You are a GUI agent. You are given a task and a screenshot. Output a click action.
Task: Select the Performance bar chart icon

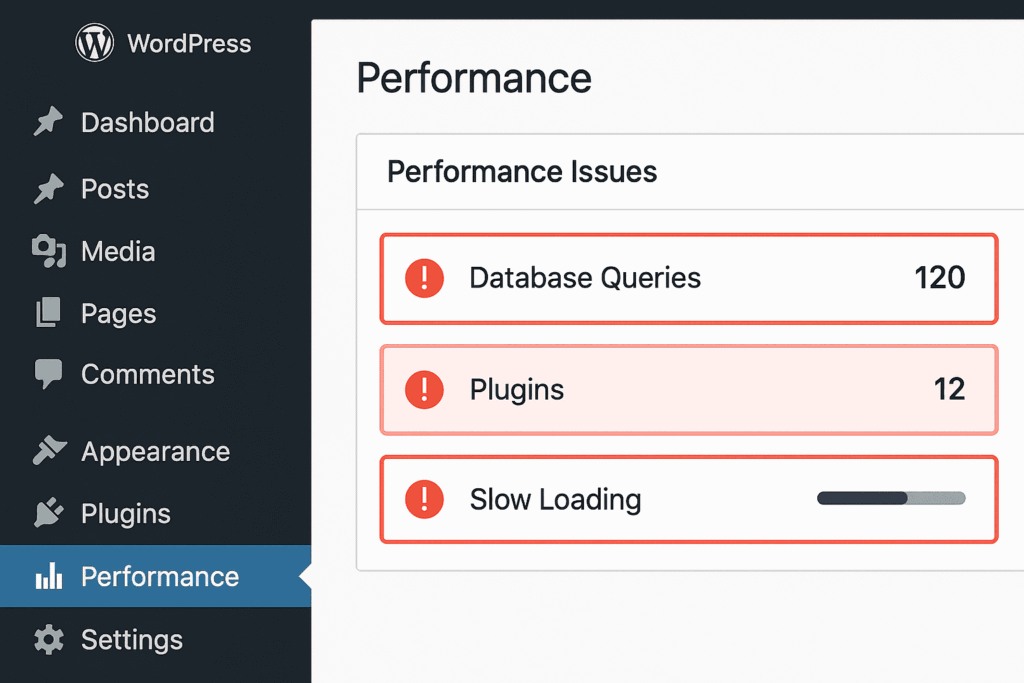tap(47, 576)
